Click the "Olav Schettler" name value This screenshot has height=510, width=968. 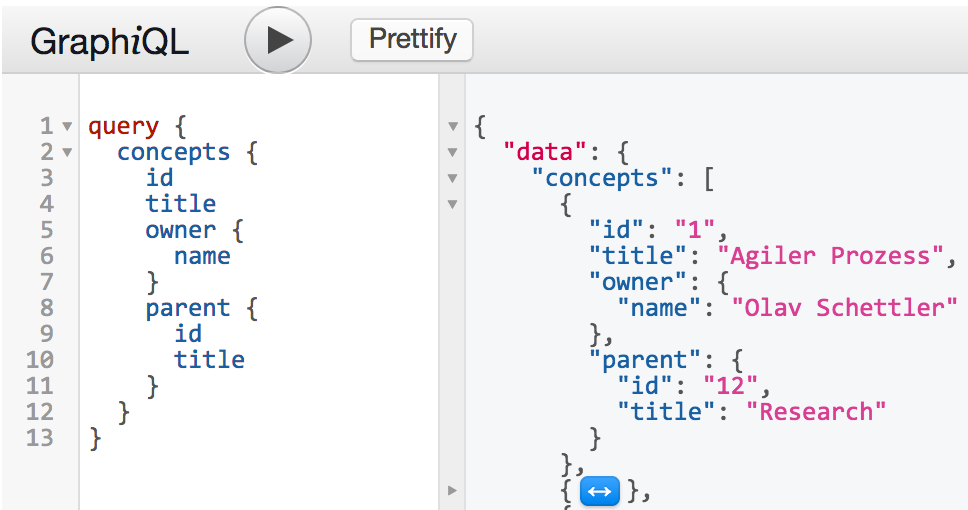tap(845, 307)
